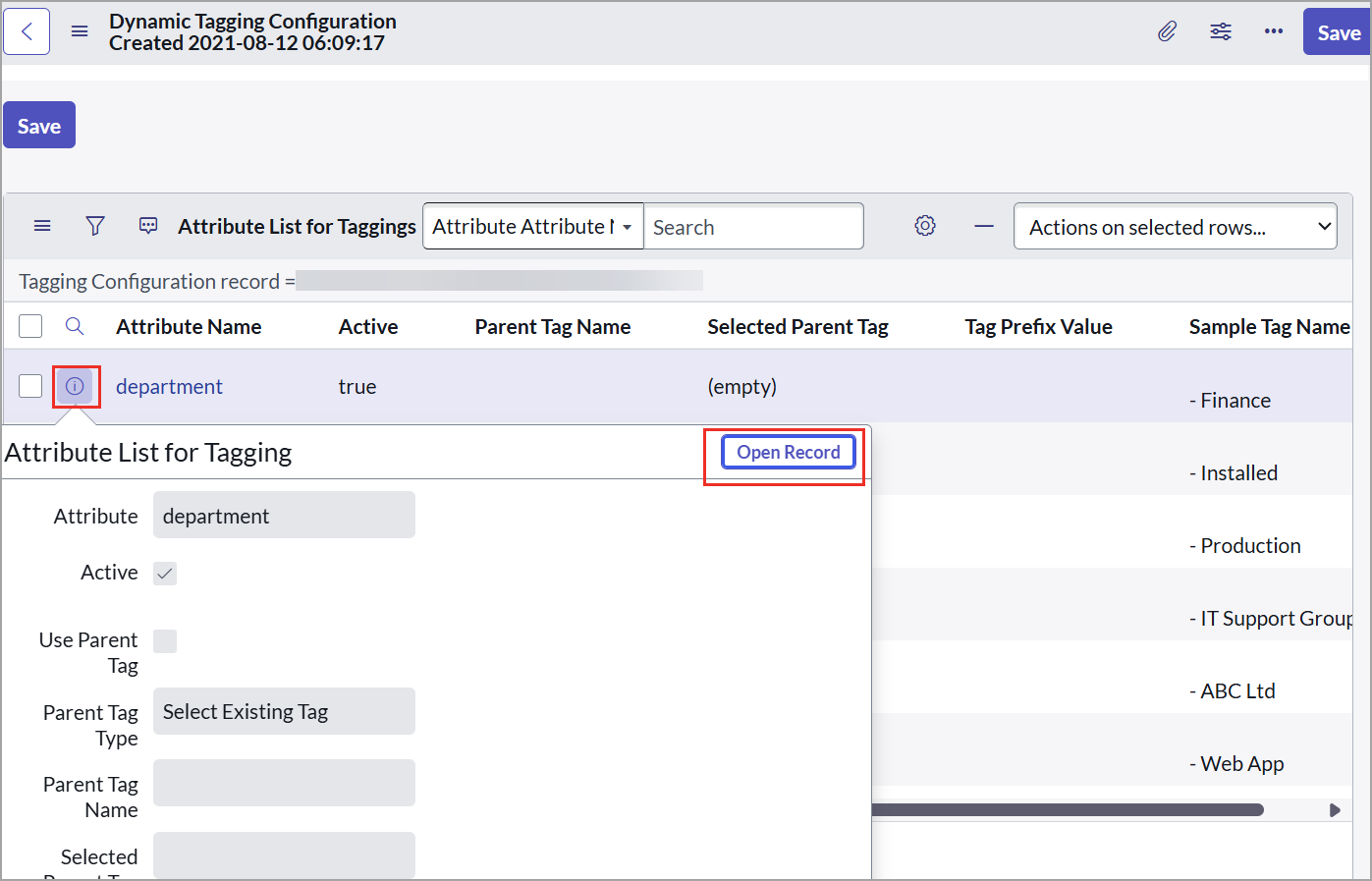Open the Parent Tag Type selection
The height and width of the screenshot is (881, 1372).
pos(283,710)
